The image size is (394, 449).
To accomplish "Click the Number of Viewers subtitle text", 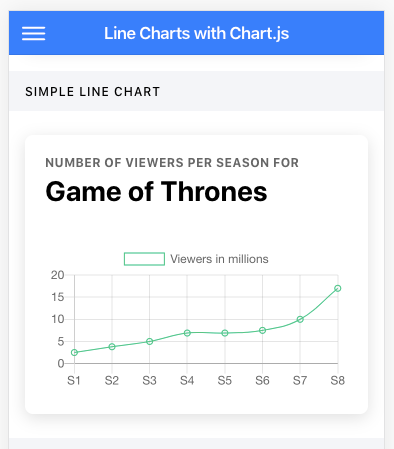I will [172, 163].
